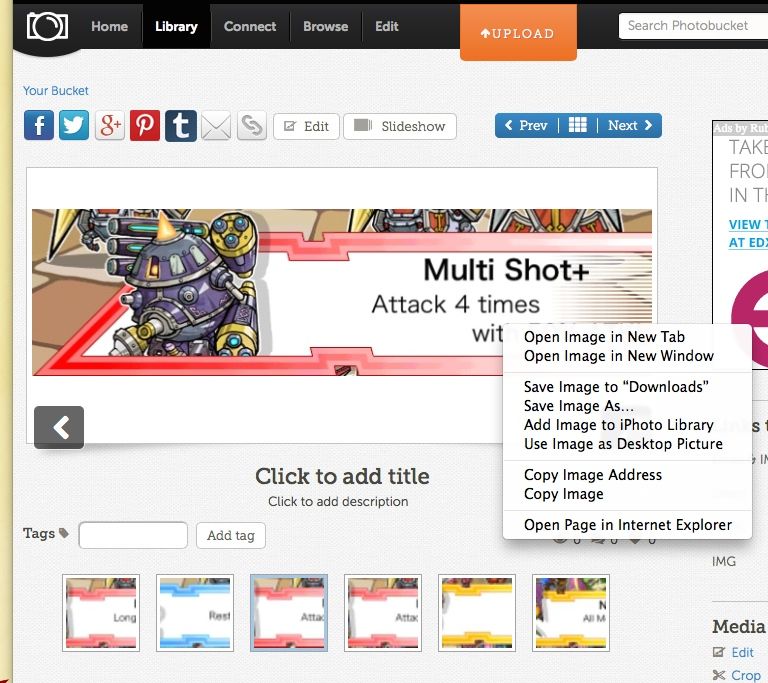Share image via Facebook icon

(38, 126)
